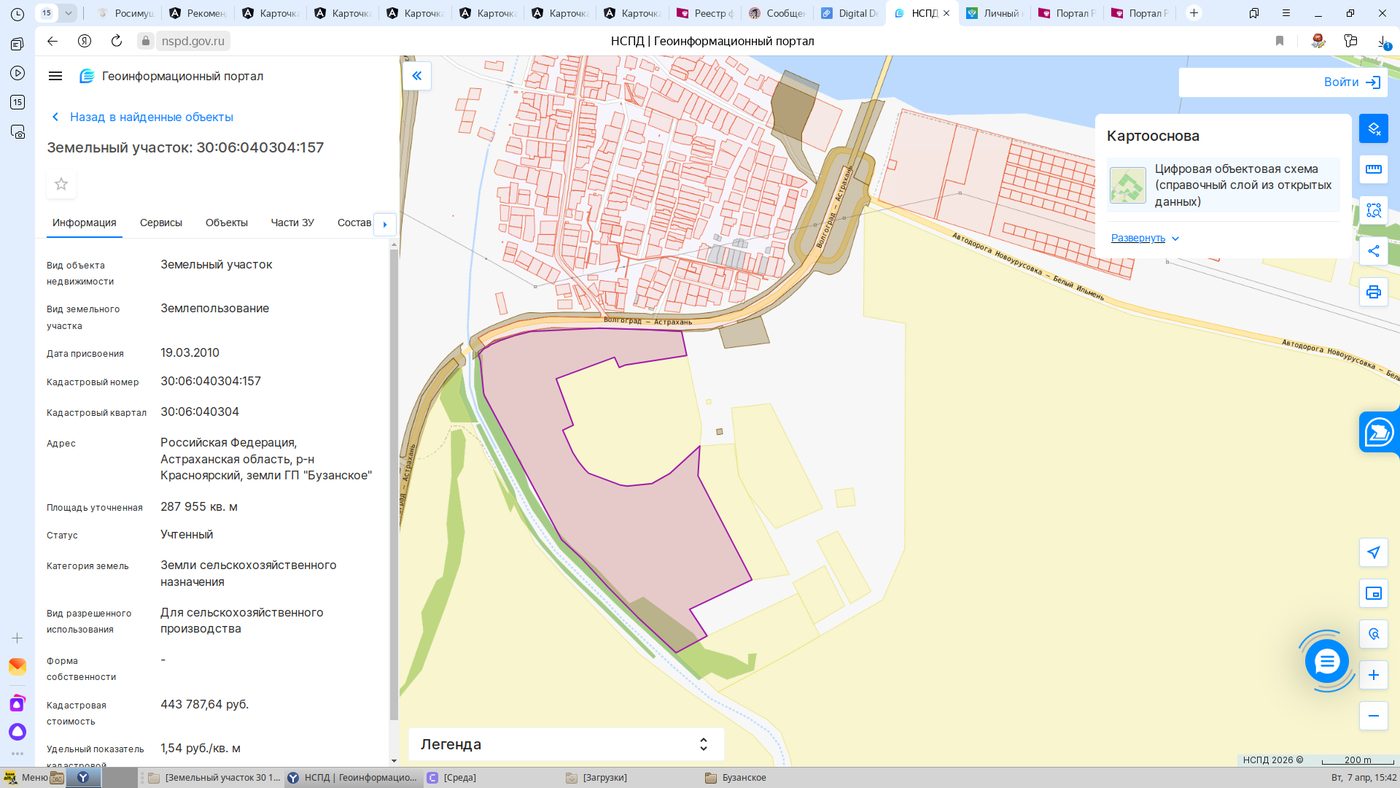Go back in browser history
Image resolution: width=1400 pixels, height=788 pixels.
pyautogui.click(x=53, y=41)
